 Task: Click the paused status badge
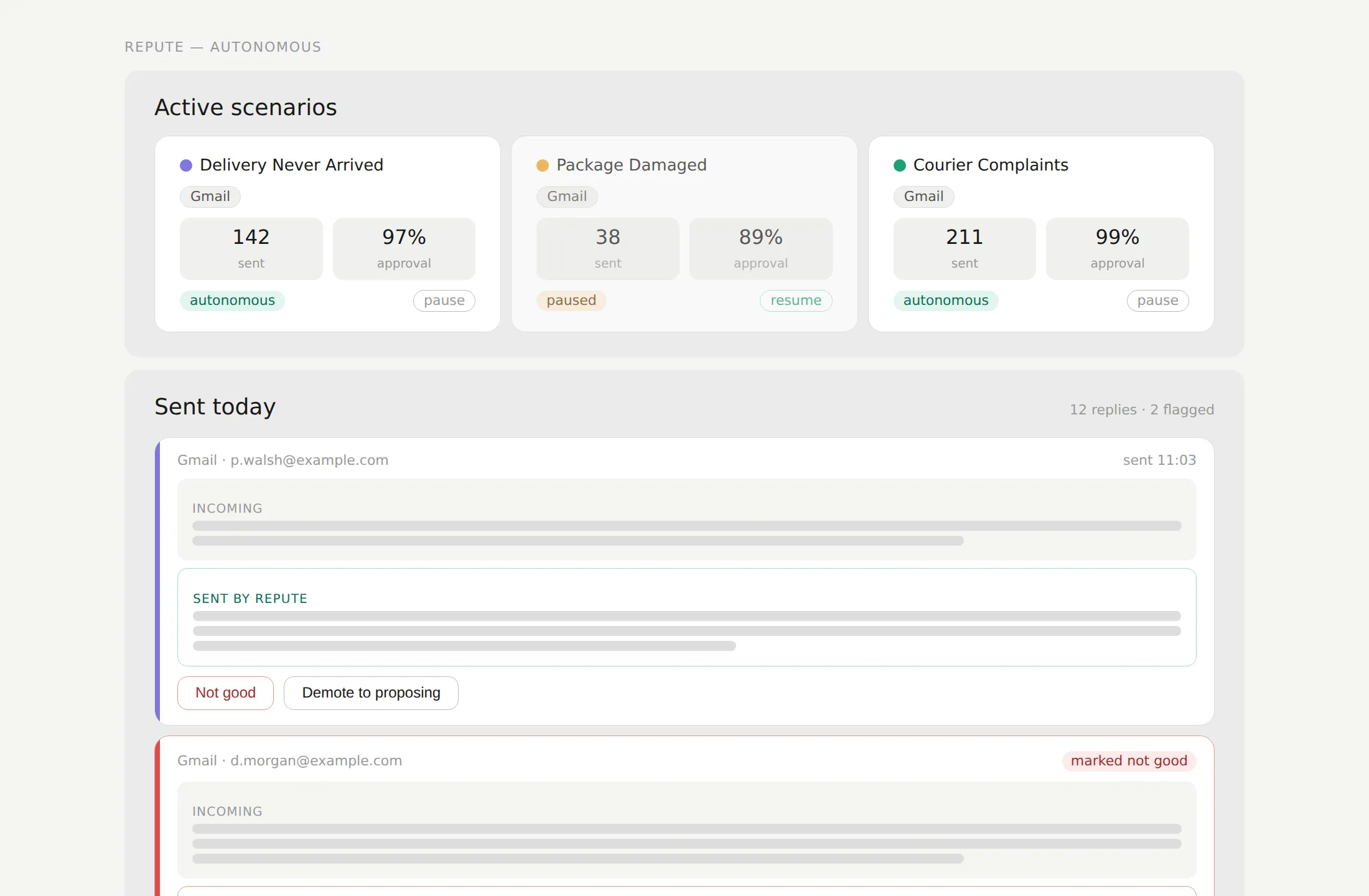click(x=571, y=301)
